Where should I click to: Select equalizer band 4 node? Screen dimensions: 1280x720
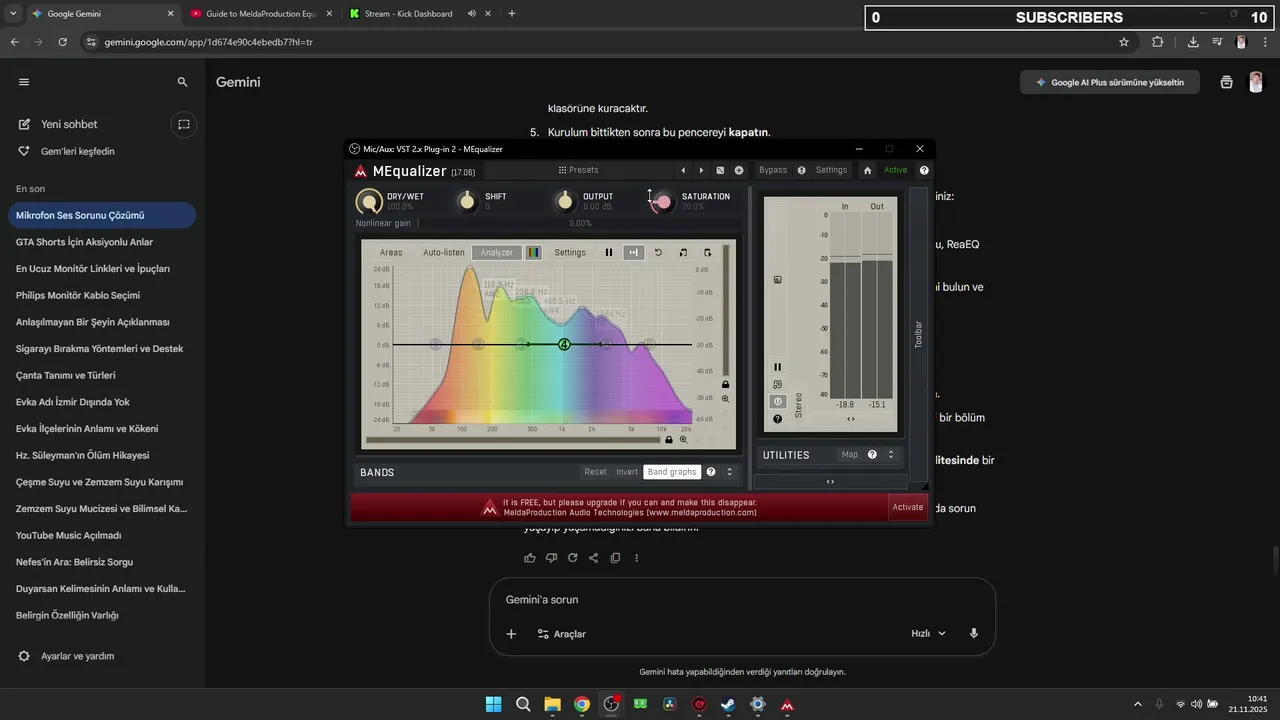[x=564, y=344]
